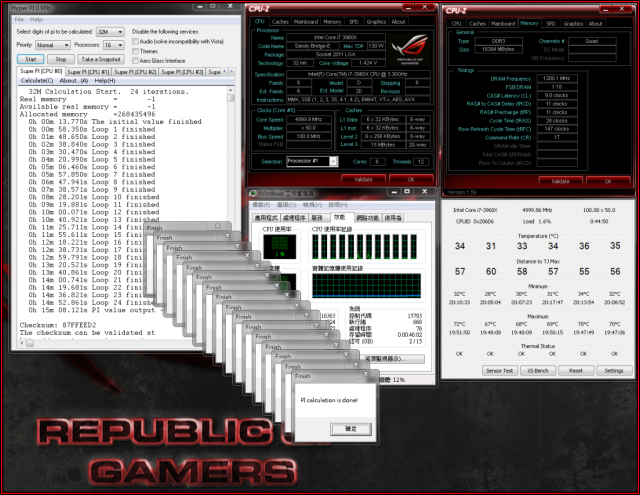640x495 pixels.
Task: Select Super PI [CPU #3] tab
Action: (182, 72)
